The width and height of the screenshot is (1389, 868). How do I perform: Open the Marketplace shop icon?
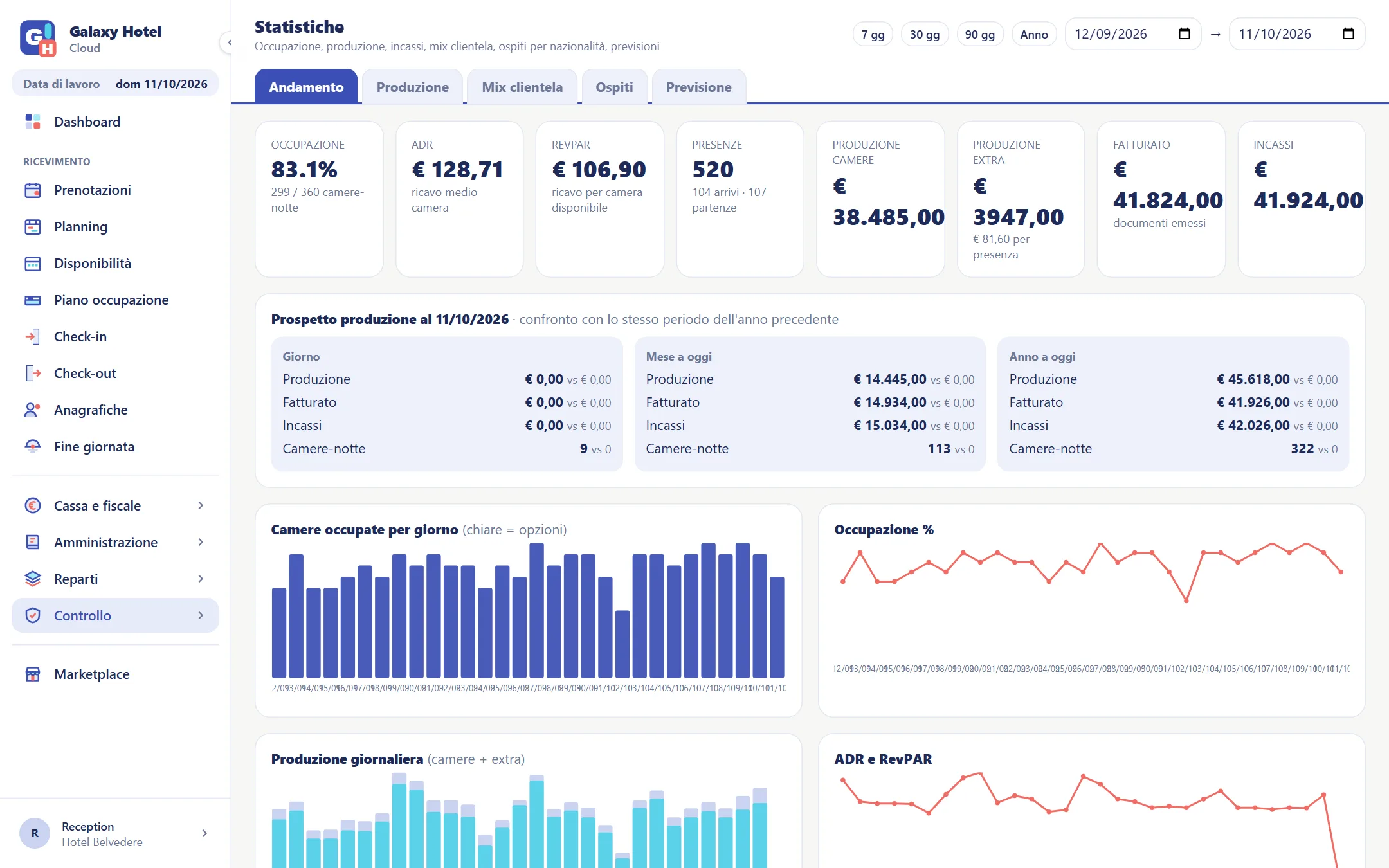33,674
